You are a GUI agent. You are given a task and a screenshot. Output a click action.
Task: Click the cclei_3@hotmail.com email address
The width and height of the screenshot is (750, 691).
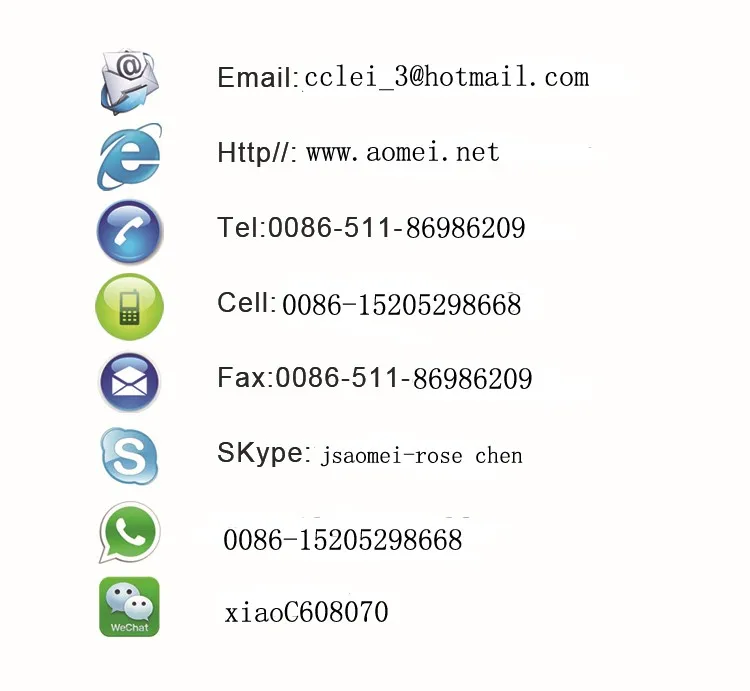pyautogui.click(x=446, y=77)
